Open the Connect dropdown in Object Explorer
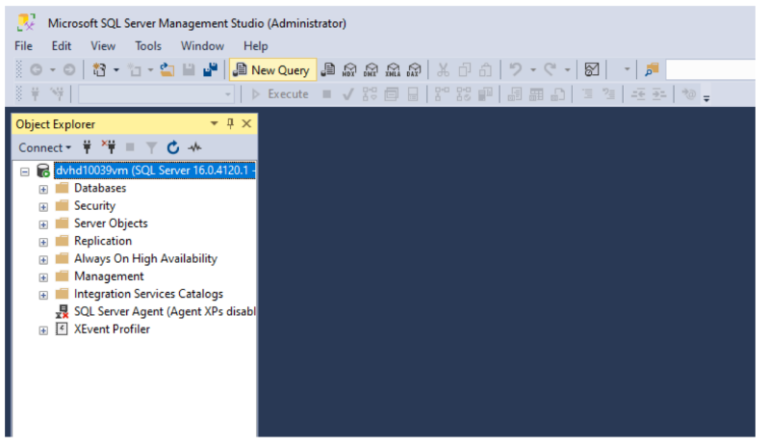 (45, 147)
